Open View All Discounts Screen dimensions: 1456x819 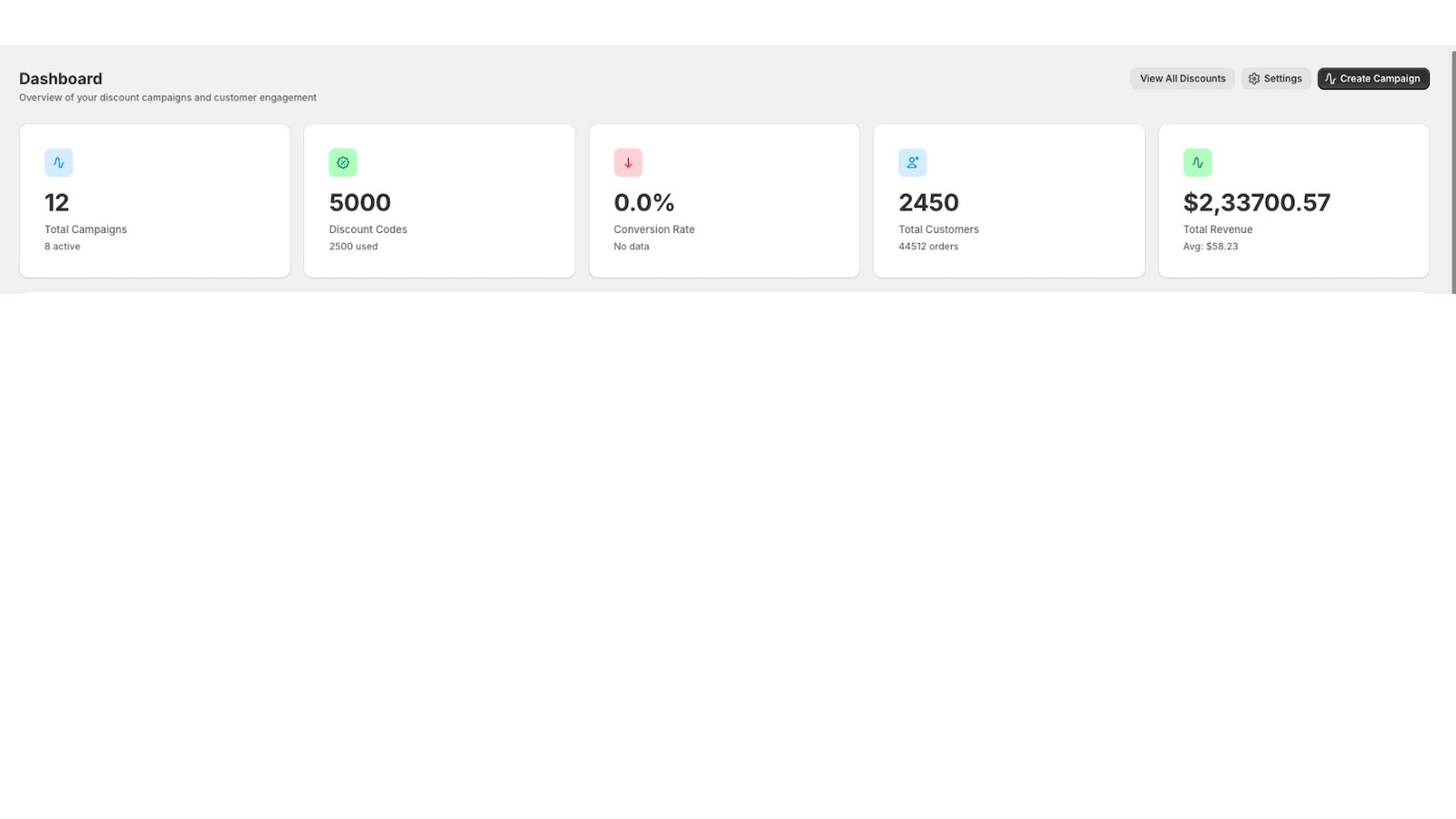click(x=1182, y=79)
